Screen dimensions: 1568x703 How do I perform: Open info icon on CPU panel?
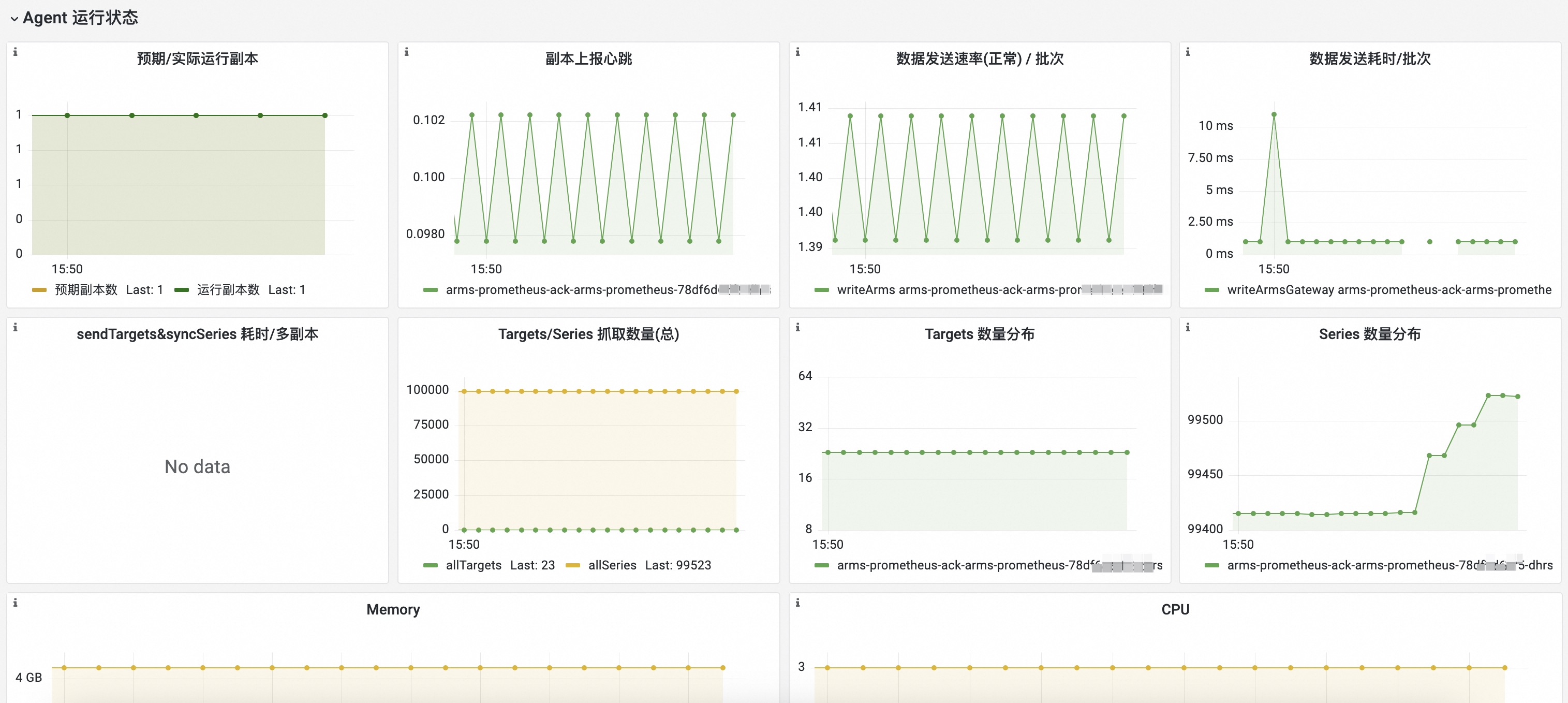tap(797, 603)
